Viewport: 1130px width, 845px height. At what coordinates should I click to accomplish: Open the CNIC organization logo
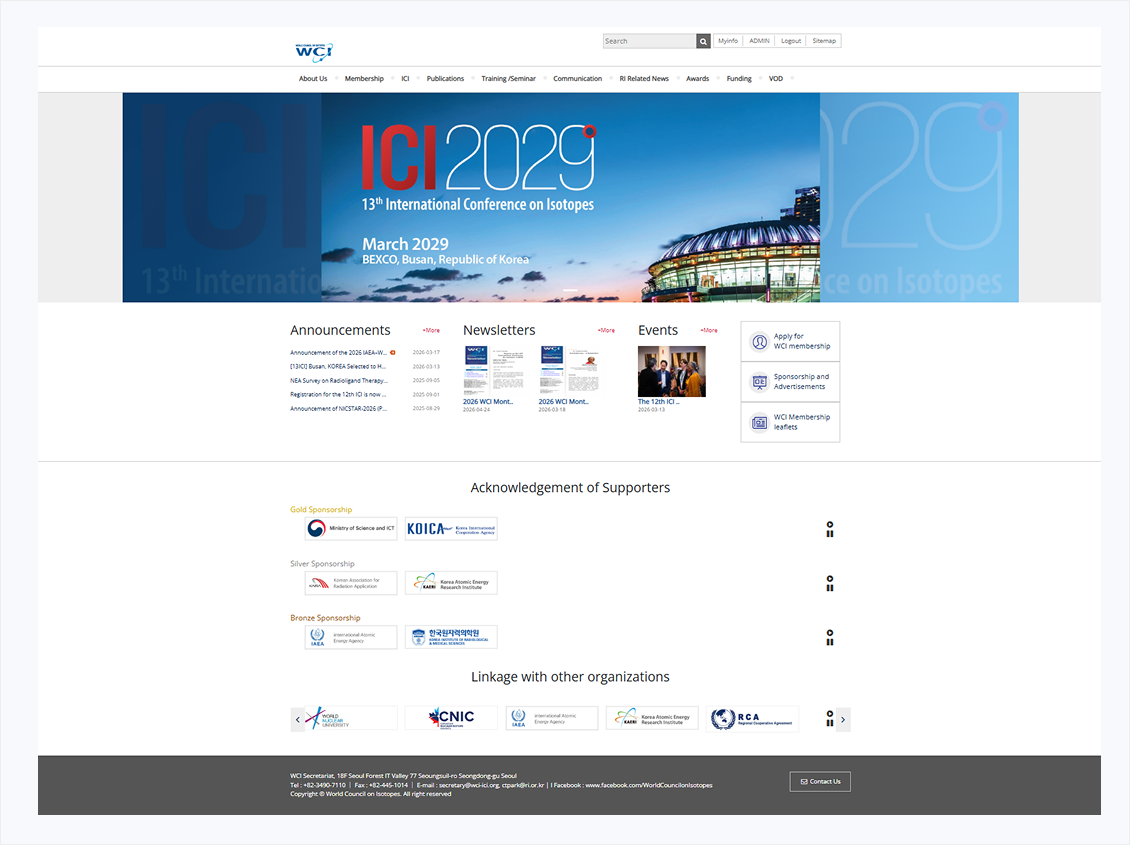(x=451, y=718)
